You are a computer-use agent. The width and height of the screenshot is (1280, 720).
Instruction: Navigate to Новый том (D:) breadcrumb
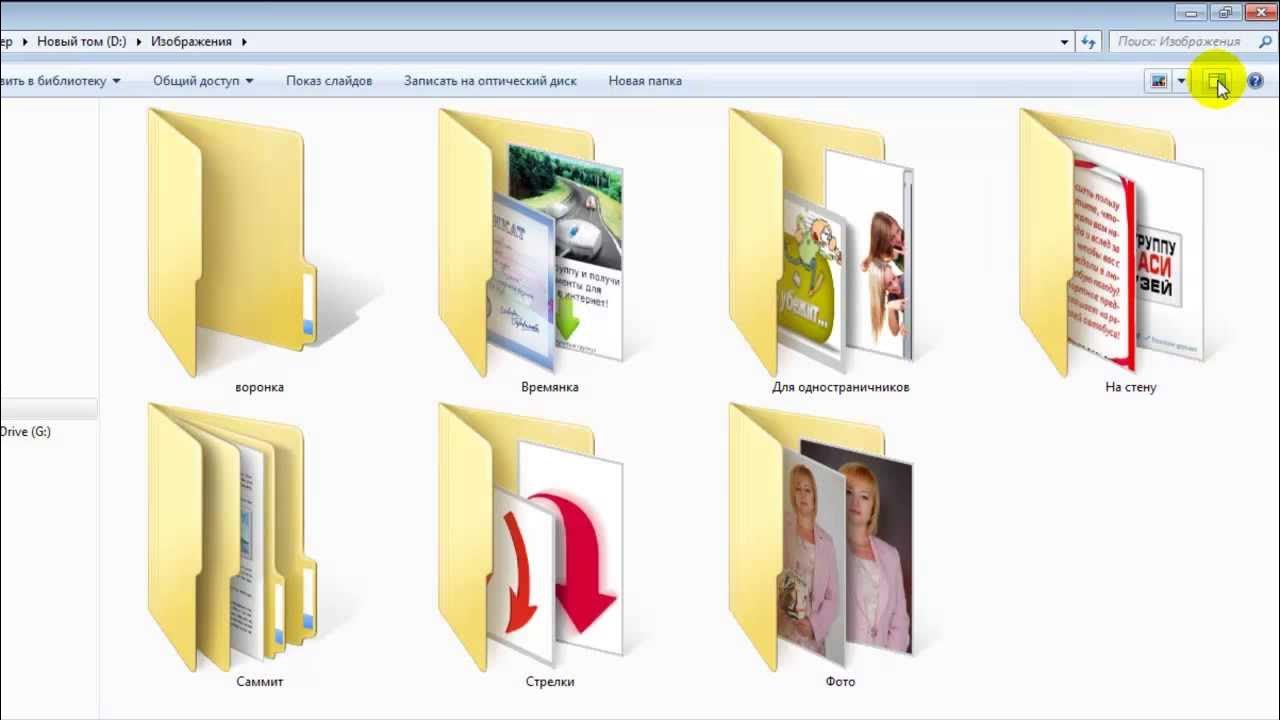coord(82,42)
